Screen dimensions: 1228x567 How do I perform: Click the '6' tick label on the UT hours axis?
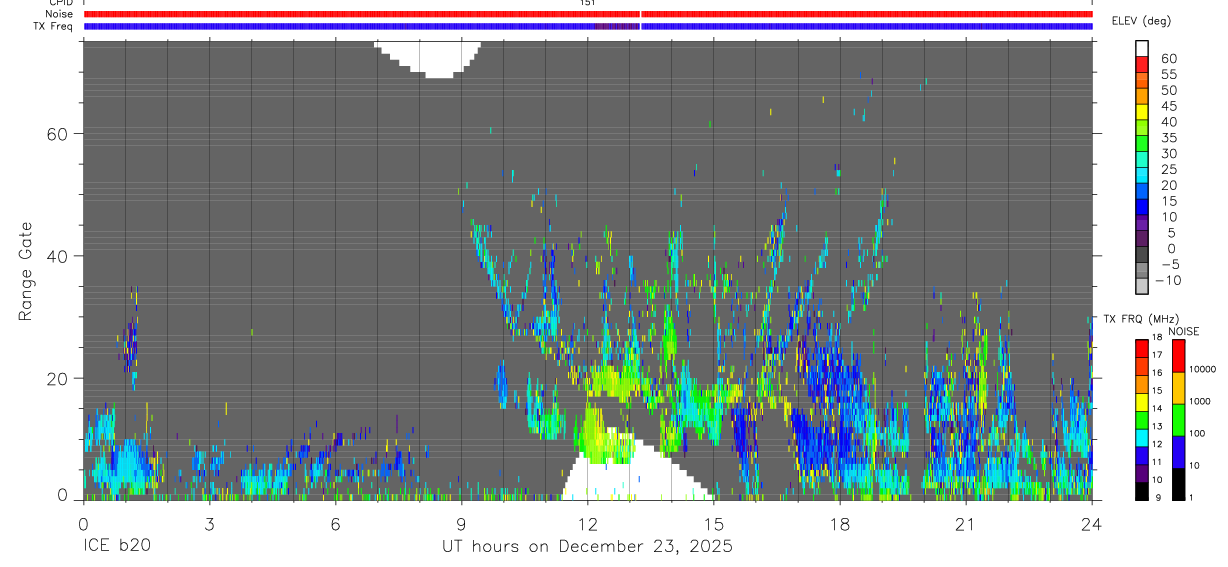335,524
